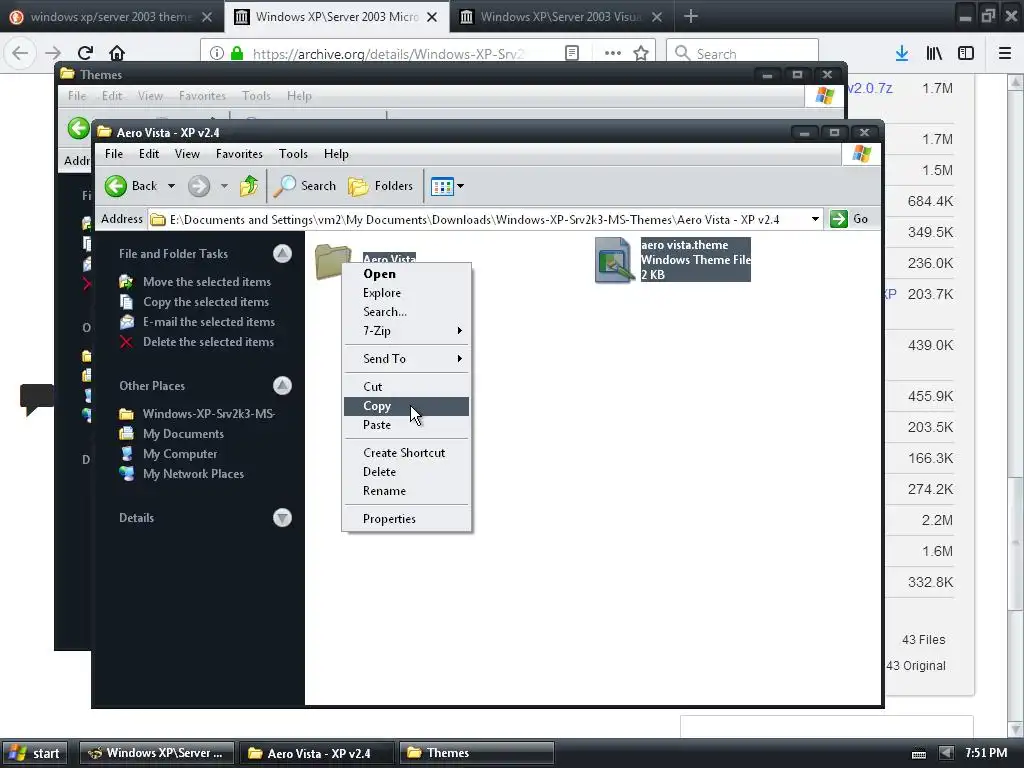Click the Forward arrow in Aero Vista toolbar
1024x768 pixels.
click(199, 186)
